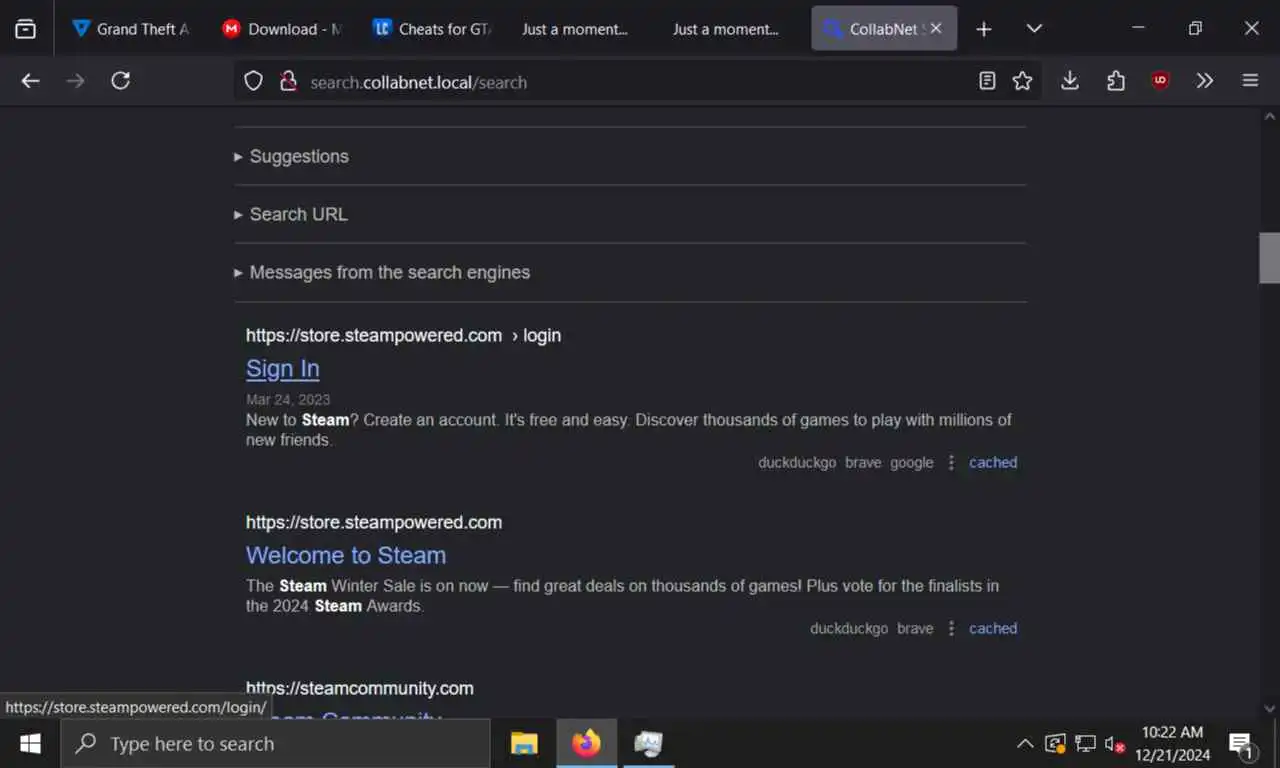Click the muted volume tray icon

point(1114,744)
